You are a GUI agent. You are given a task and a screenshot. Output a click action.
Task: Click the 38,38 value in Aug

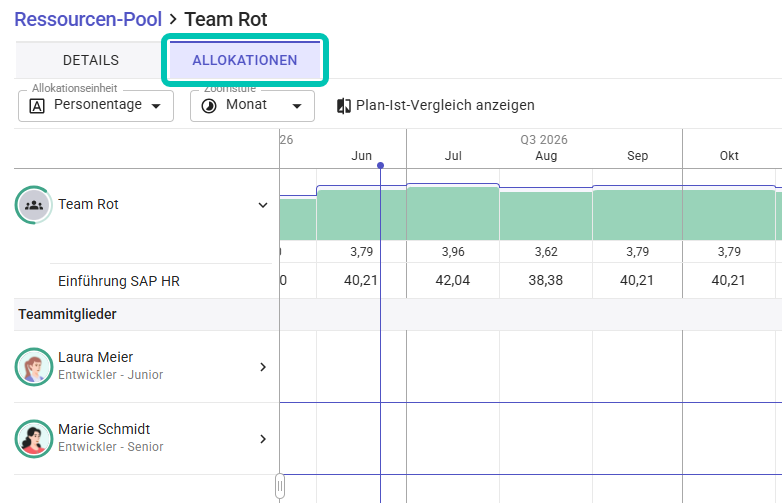tap(546, 280)
